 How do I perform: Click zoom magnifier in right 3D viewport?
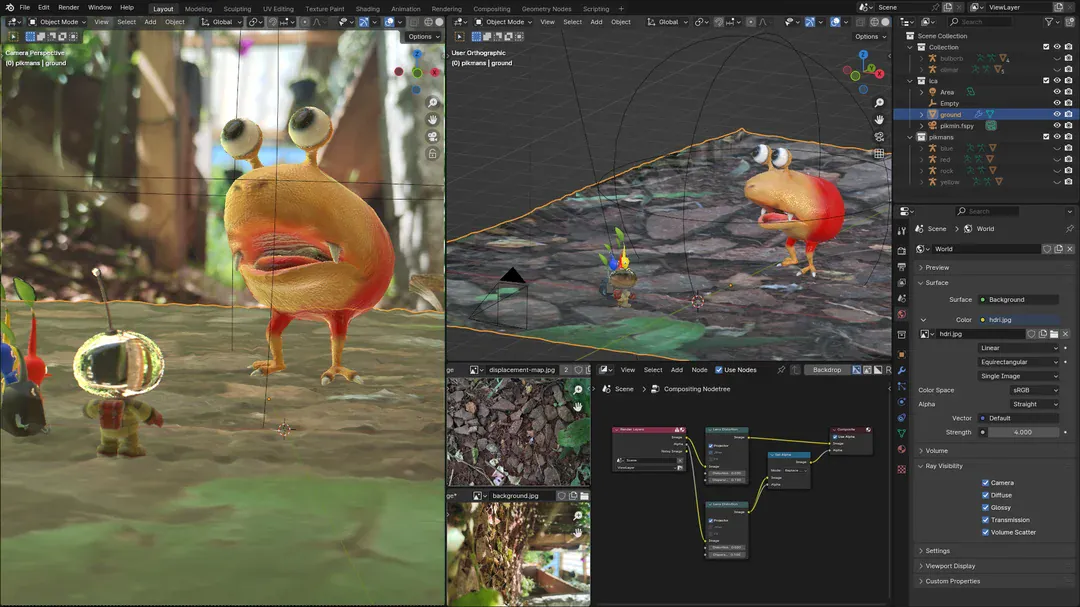coord(879,103)
